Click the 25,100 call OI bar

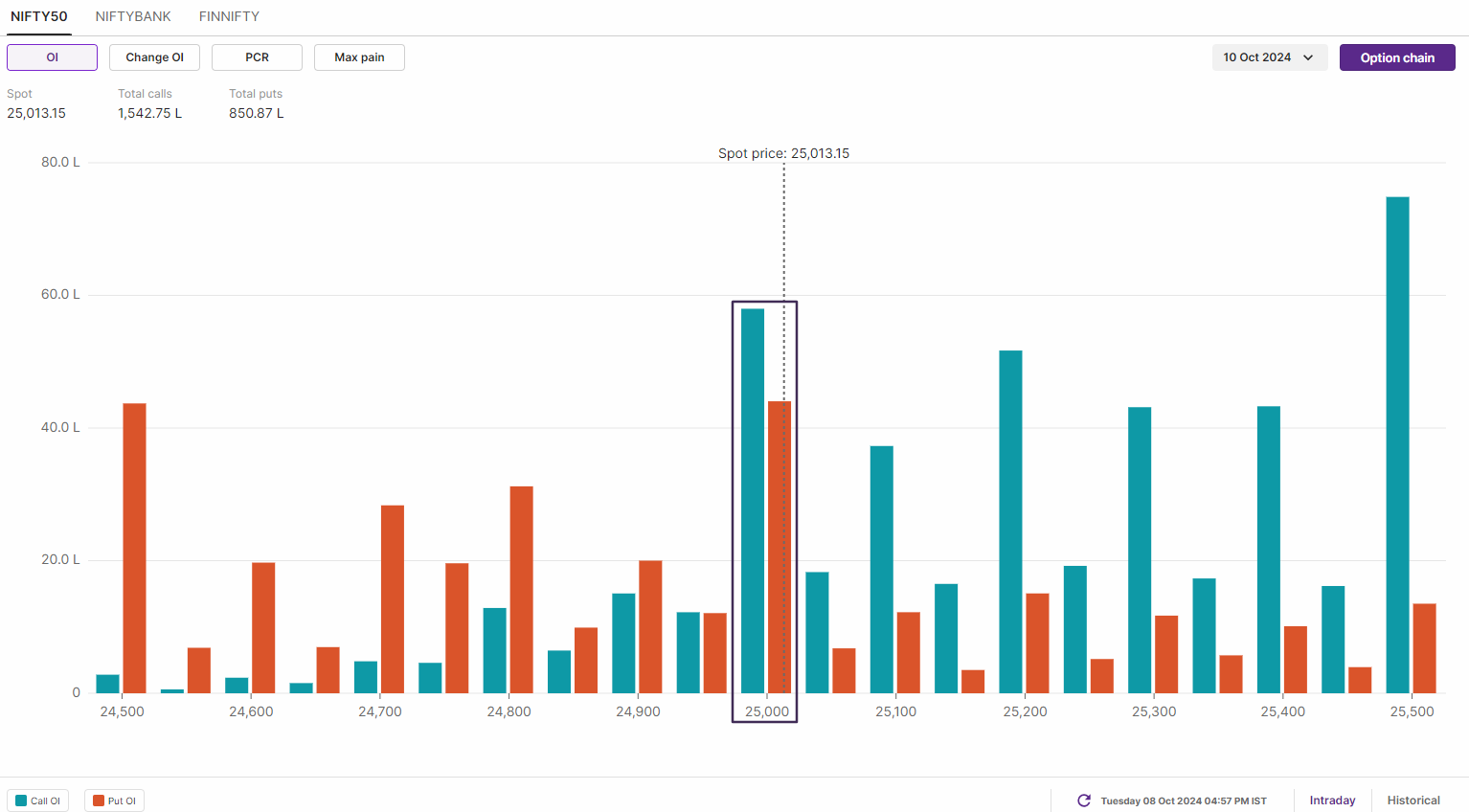882,570
